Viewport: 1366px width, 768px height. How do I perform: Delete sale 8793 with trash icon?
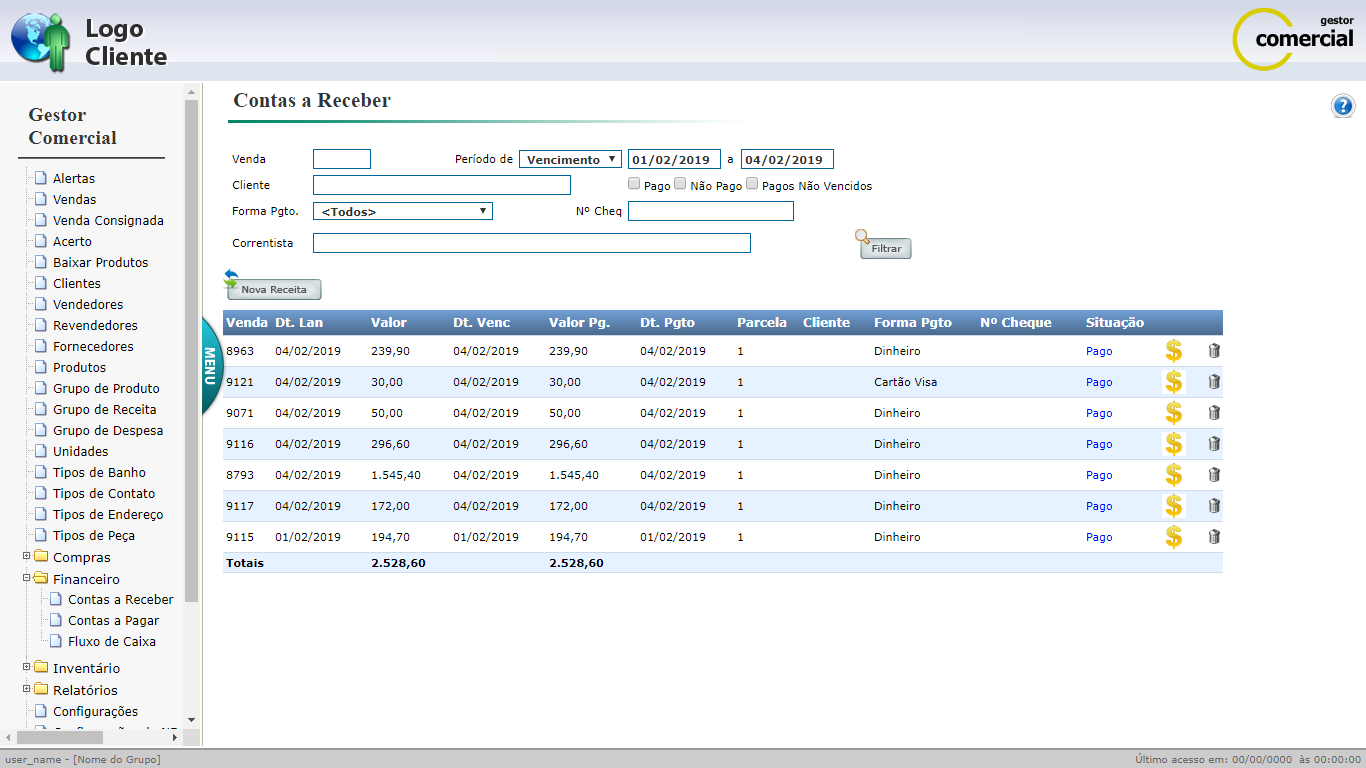(1214, 475)
